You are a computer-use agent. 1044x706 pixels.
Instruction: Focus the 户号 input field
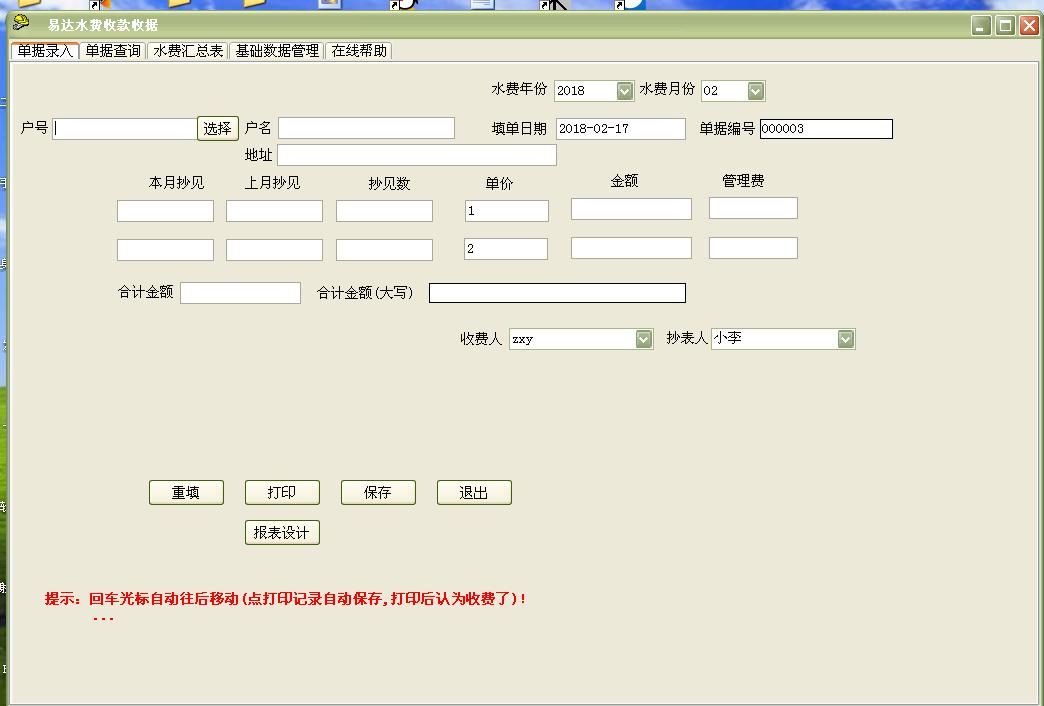[125, 129]
